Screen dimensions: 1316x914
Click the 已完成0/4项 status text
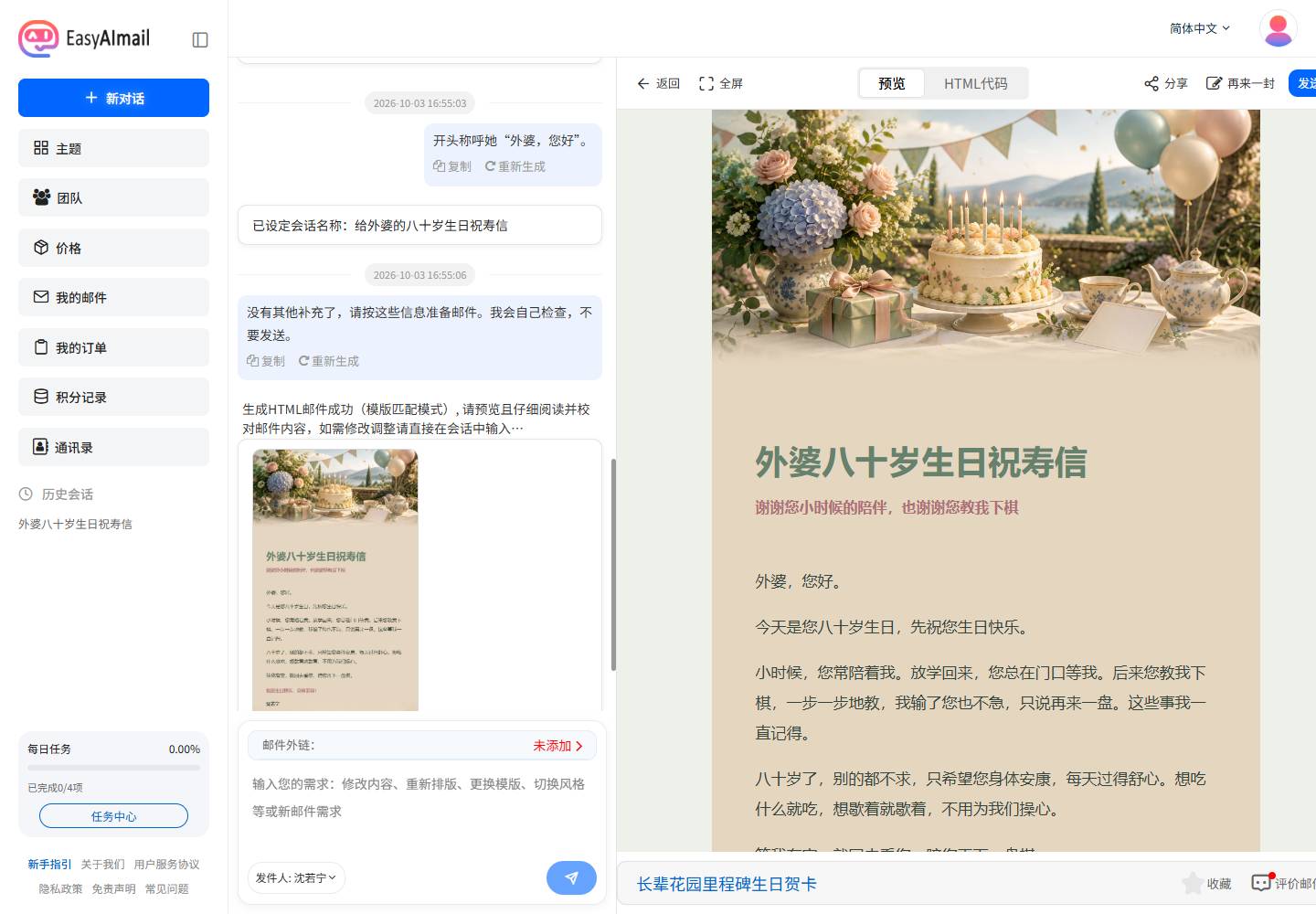[55, 788]
